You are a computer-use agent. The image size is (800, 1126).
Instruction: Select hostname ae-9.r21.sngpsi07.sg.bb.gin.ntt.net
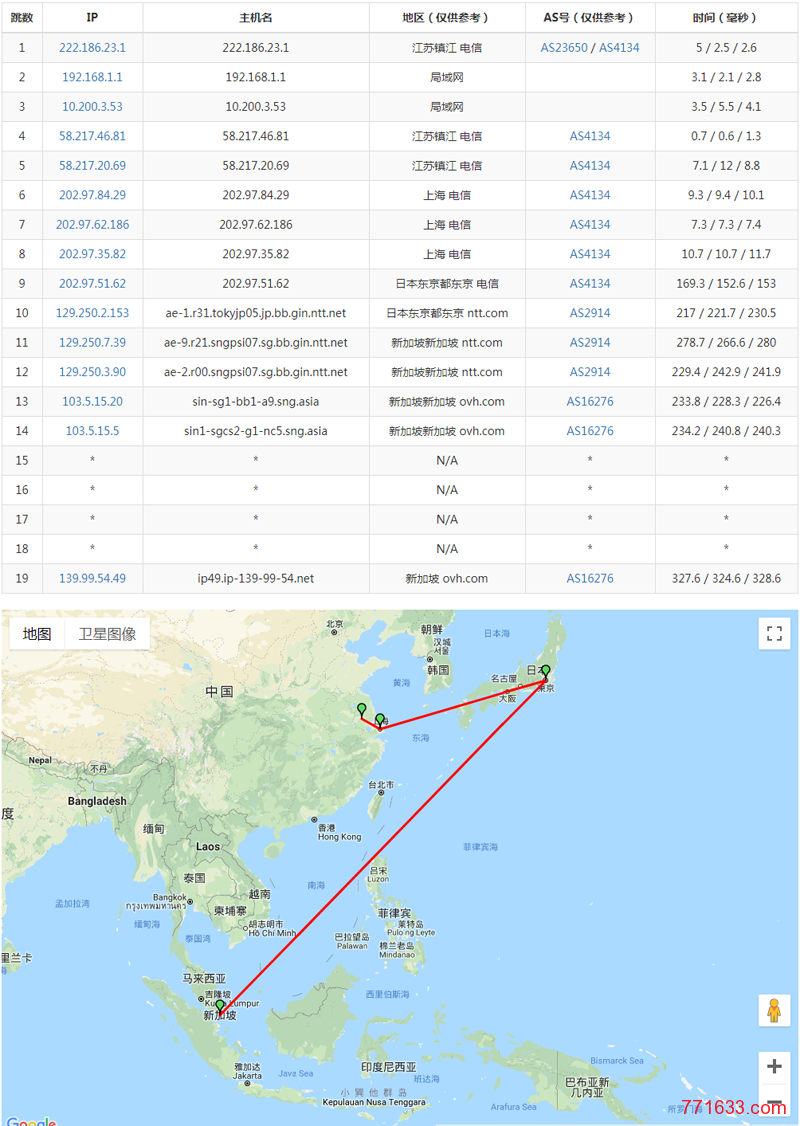click(256, 343)
